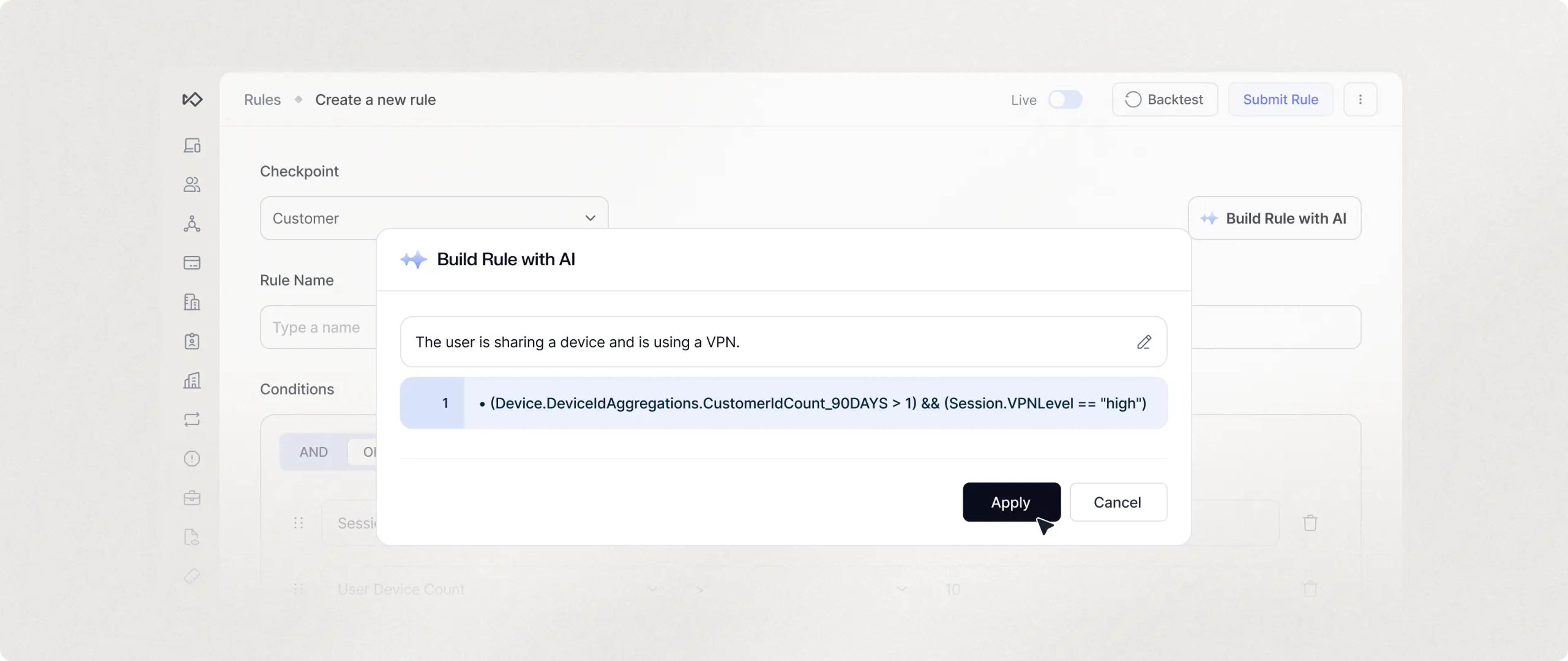Run a Backtest on the rule
This screenshot has width=1568, height=661.
[x=1165, y=100]
